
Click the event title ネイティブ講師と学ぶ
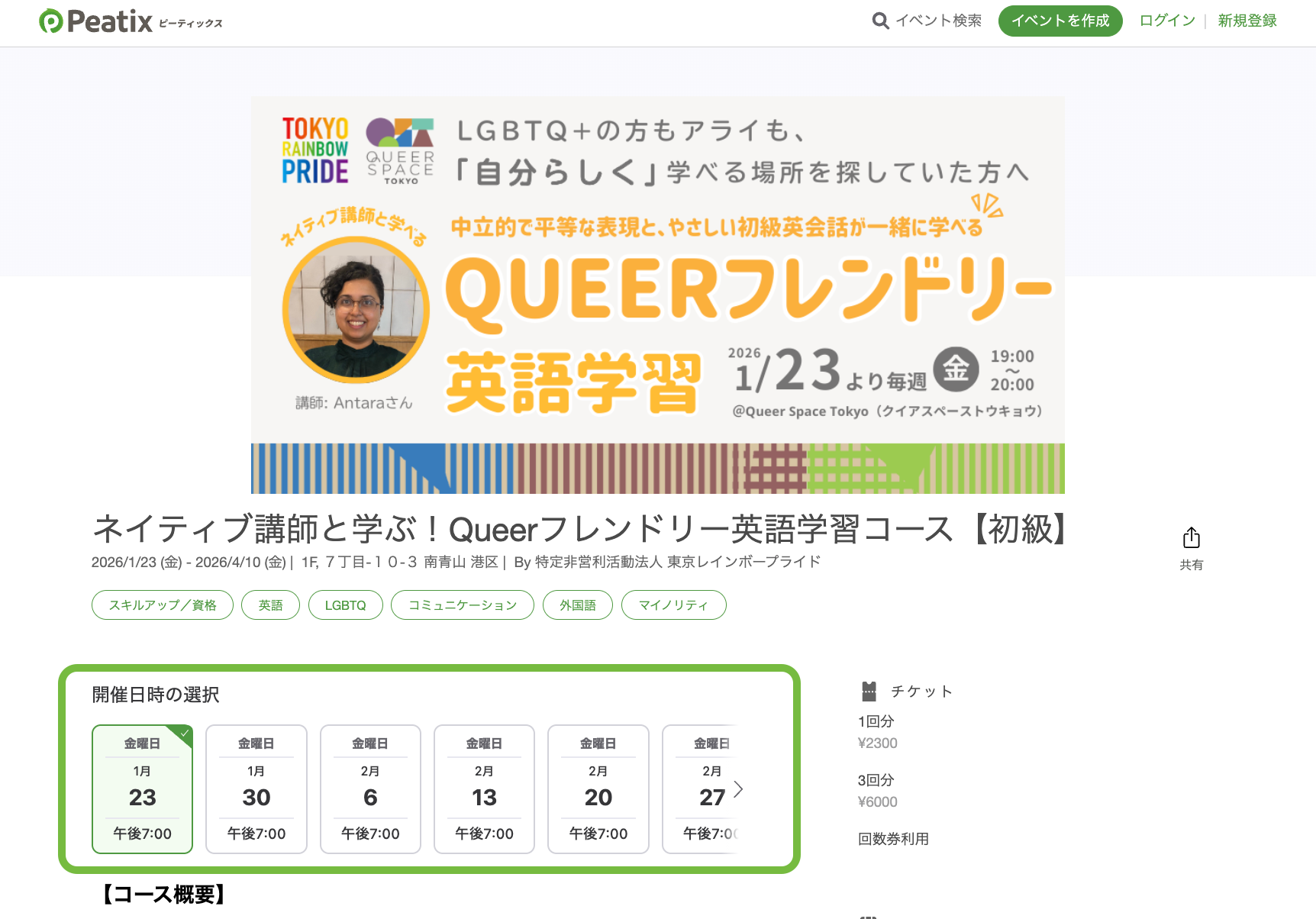(x=579, y=529)
